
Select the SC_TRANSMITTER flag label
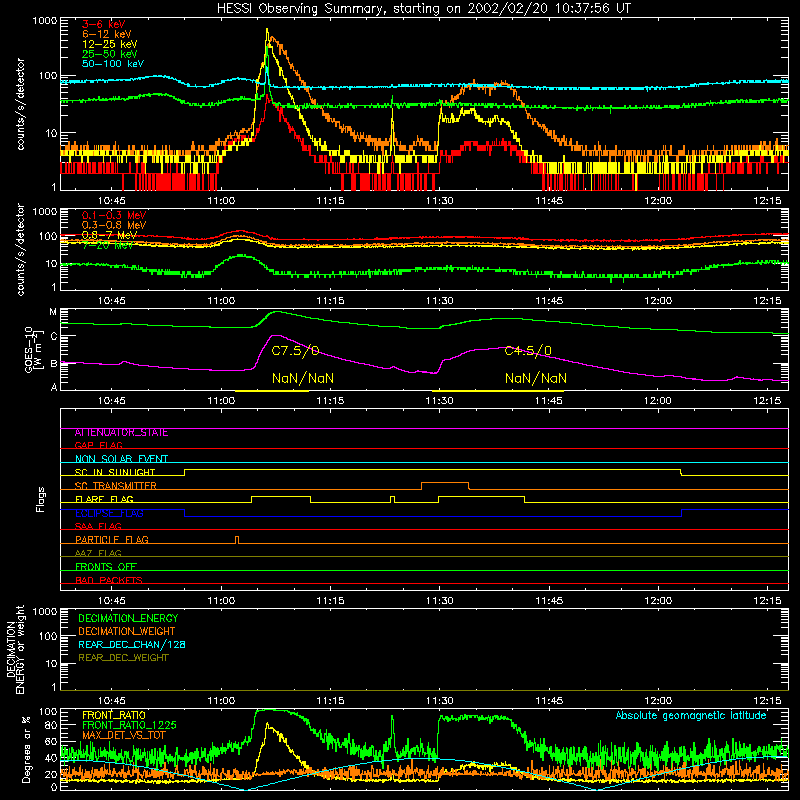coord(115,486)
